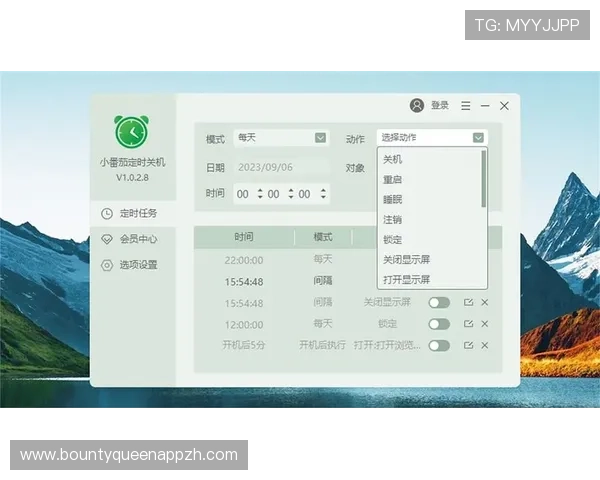The image size is (600, 480).
Task: Delete the 12:00:00 锁定 task
Action: (484, 324)
